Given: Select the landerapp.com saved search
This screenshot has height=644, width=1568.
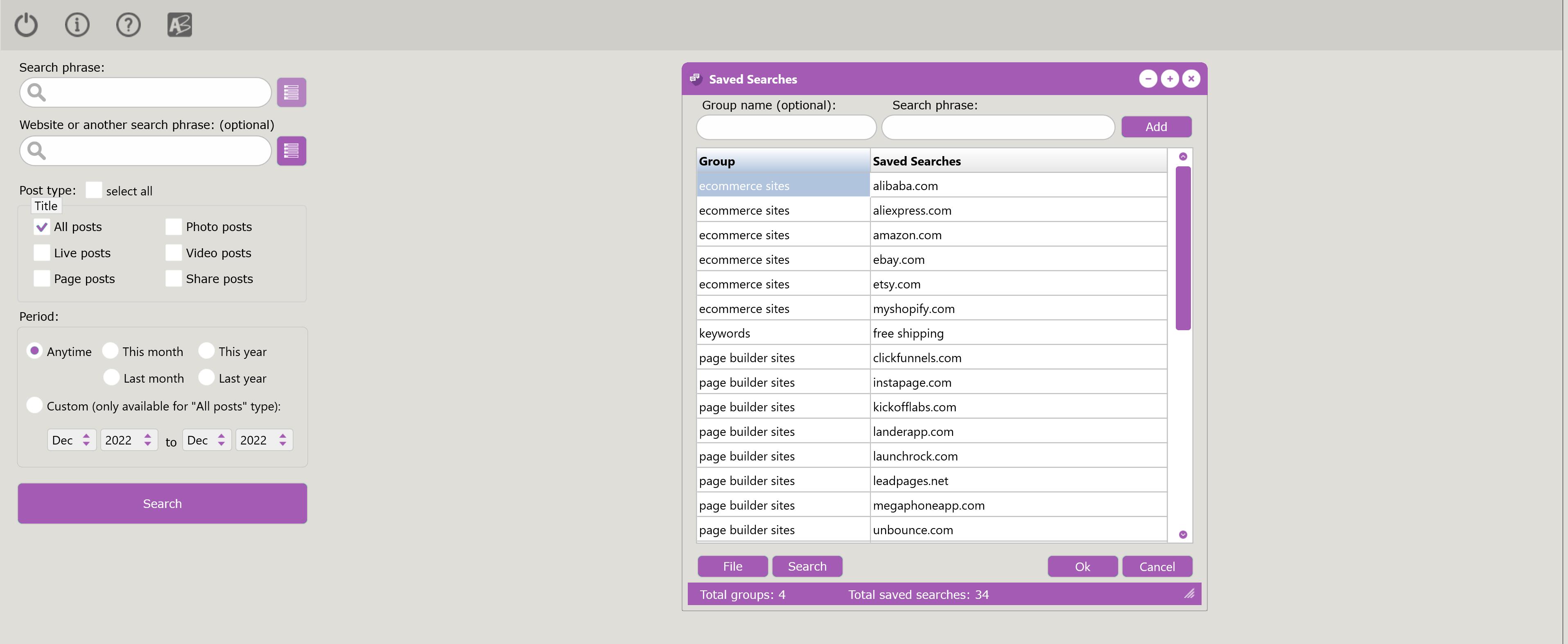Looking at the screenshot, I should [1018, 431].
